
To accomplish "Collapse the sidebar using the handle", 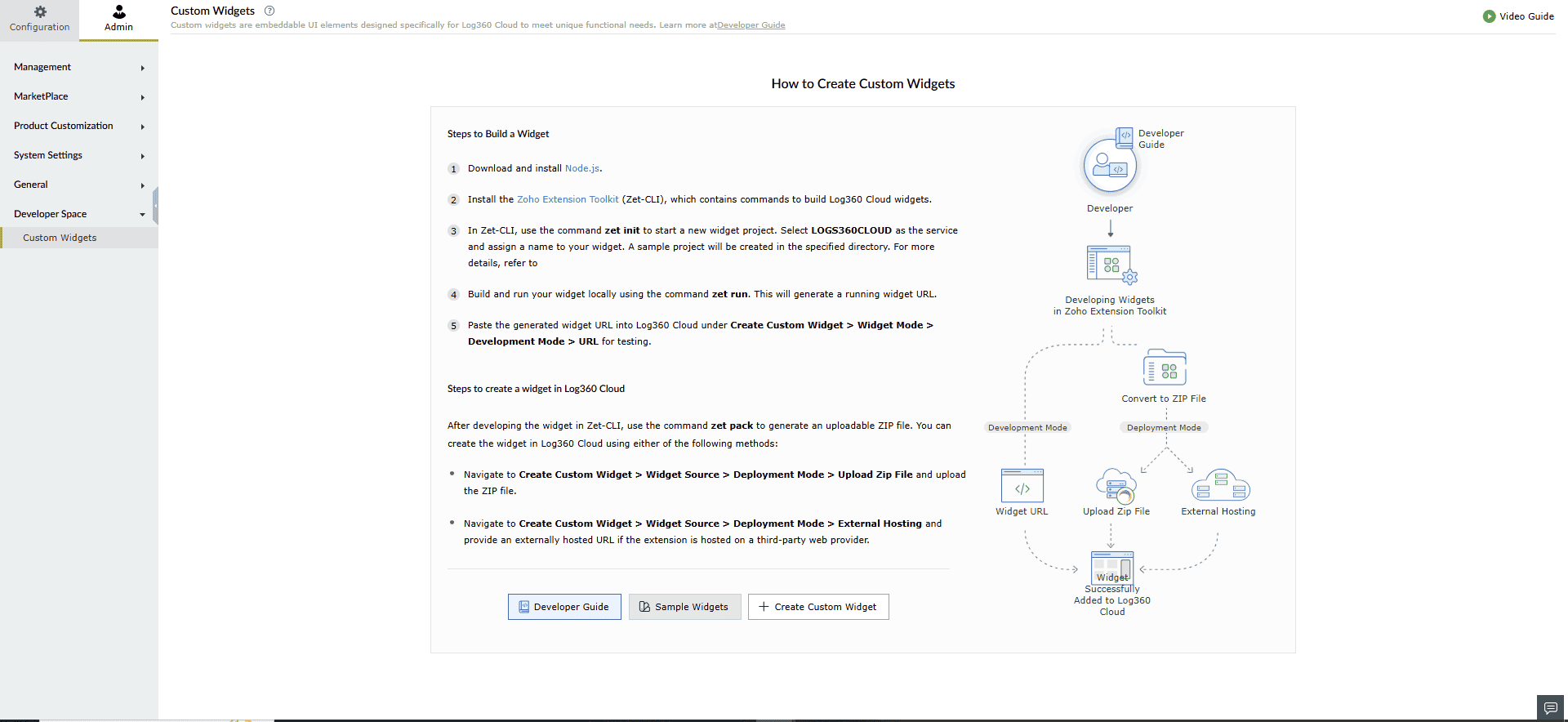I will (x=155, y=205).
